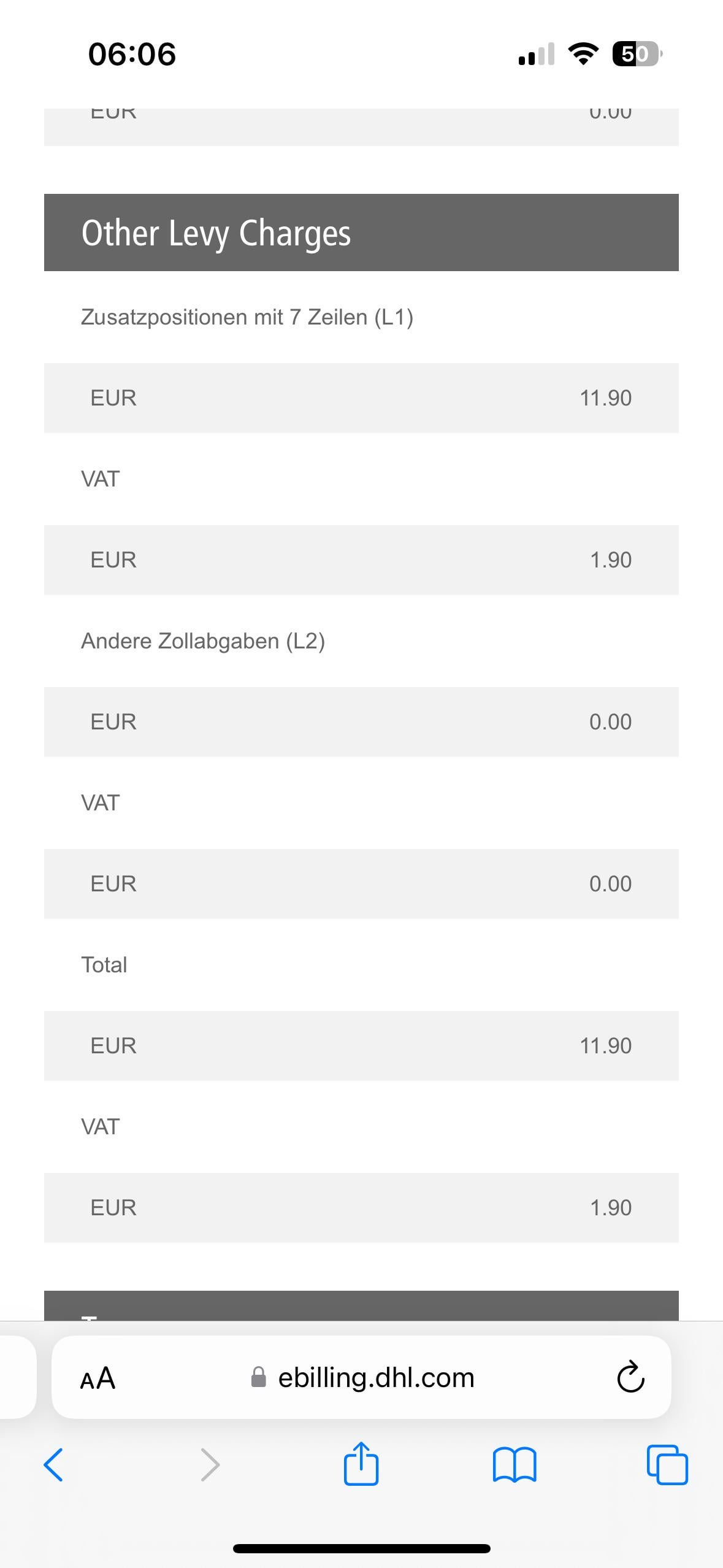Screen dimensions: 723x1568
Task: Select the Andere Zollabgaben (L2) label
Action: [203, 641]
